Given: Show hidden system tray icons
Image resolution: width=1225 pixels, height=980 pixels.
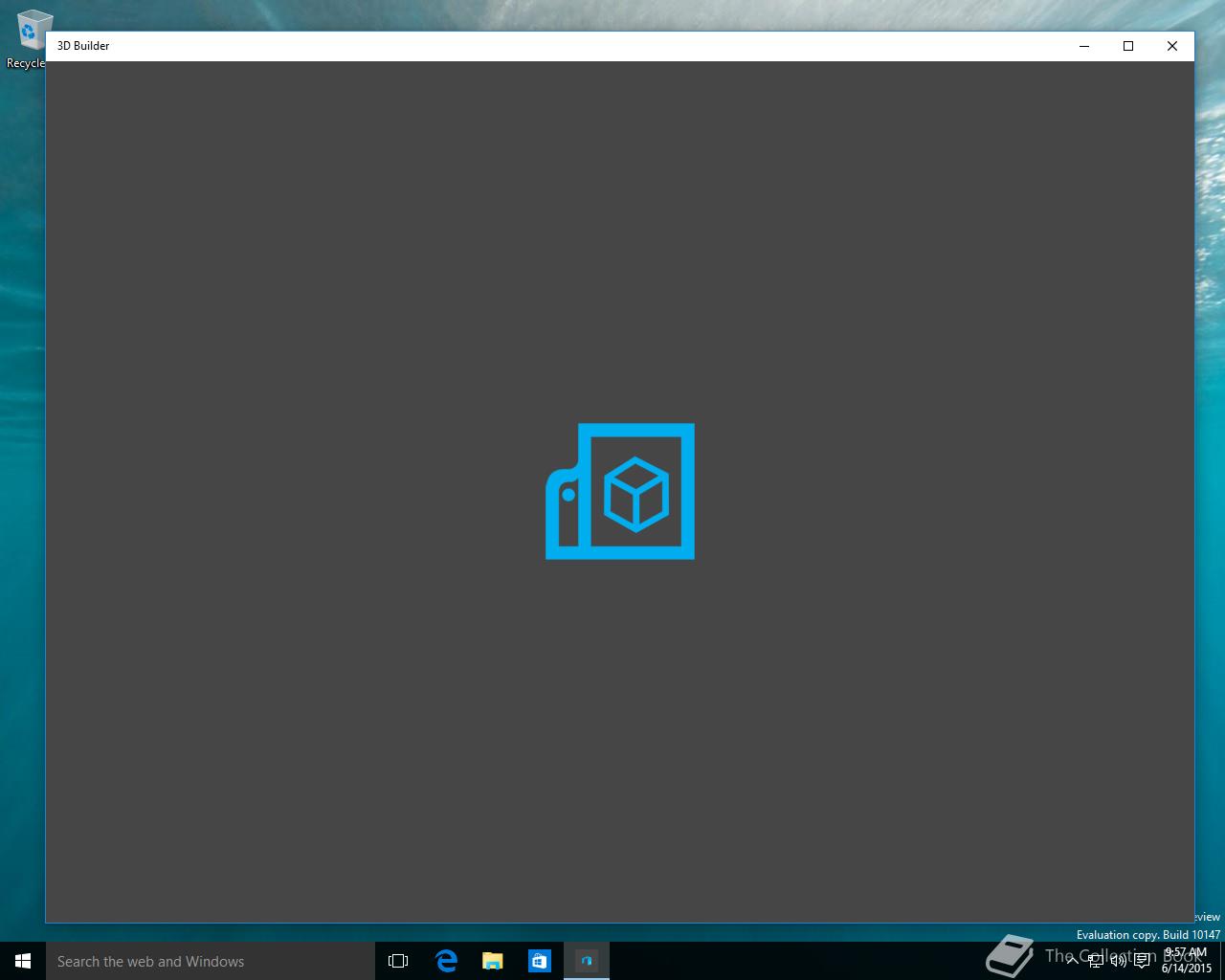Looking at the screenshot, I should coord(1073,961).
